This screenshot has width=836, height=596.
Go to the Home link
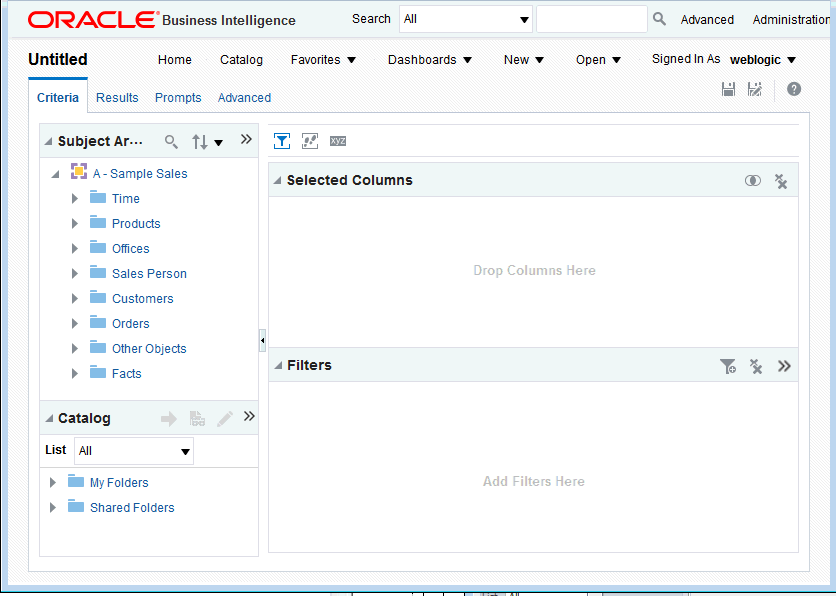pos(175,60)
